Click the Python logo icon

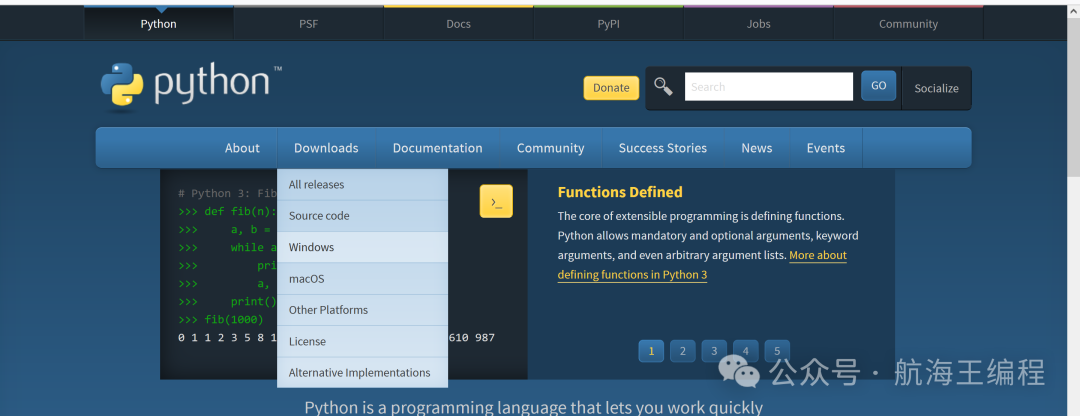click(x=123, y=85)
